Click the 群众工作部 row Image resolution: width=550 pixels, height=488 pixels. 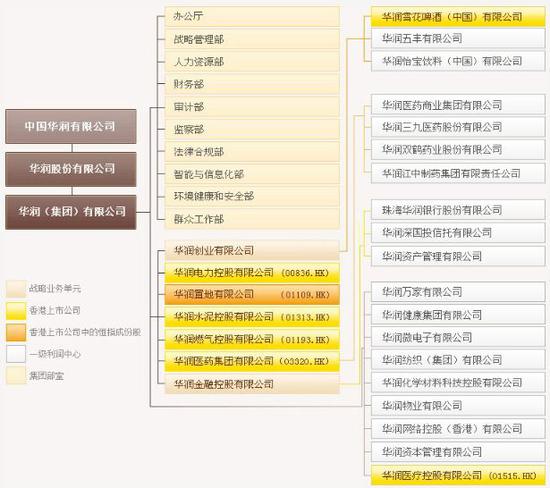(252, 219)
